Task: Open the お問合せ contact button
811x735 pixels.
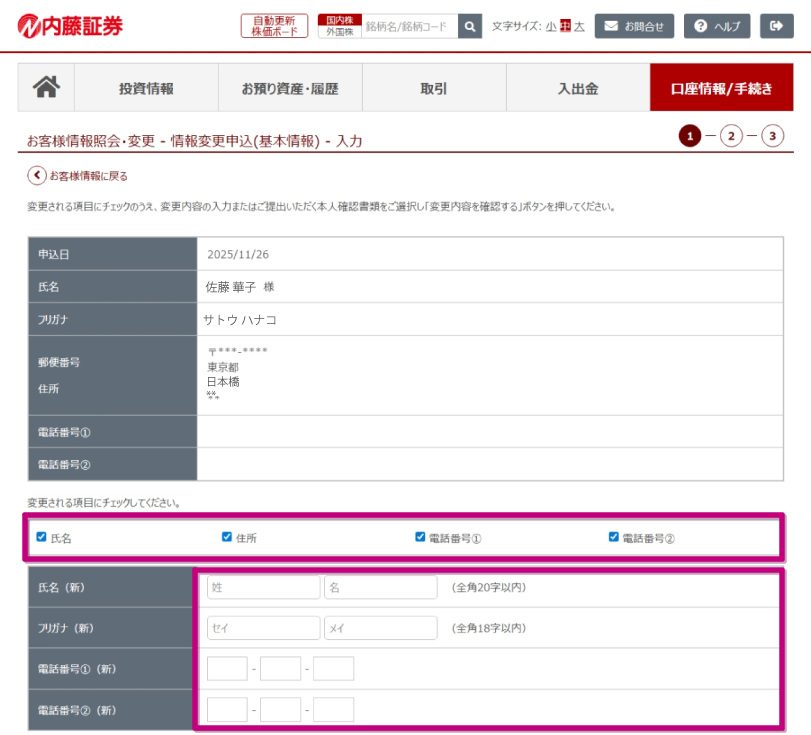Action: [x=634, y=26]
